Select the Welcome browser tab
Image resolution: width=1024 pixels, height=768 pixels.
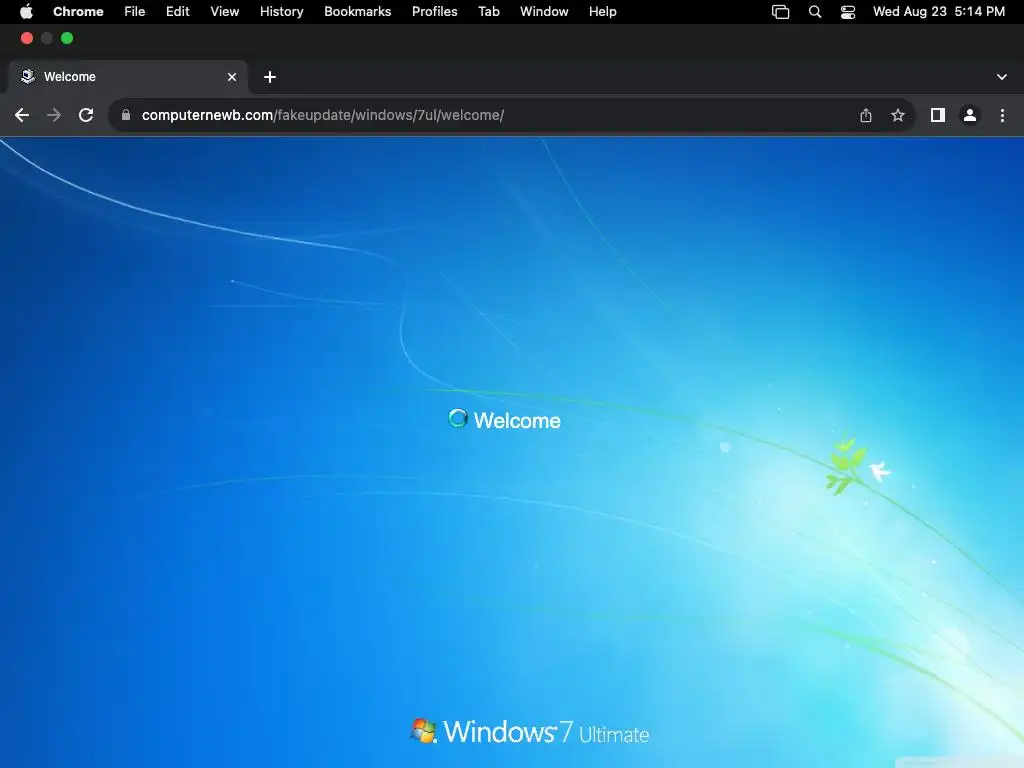pos(127,77)
